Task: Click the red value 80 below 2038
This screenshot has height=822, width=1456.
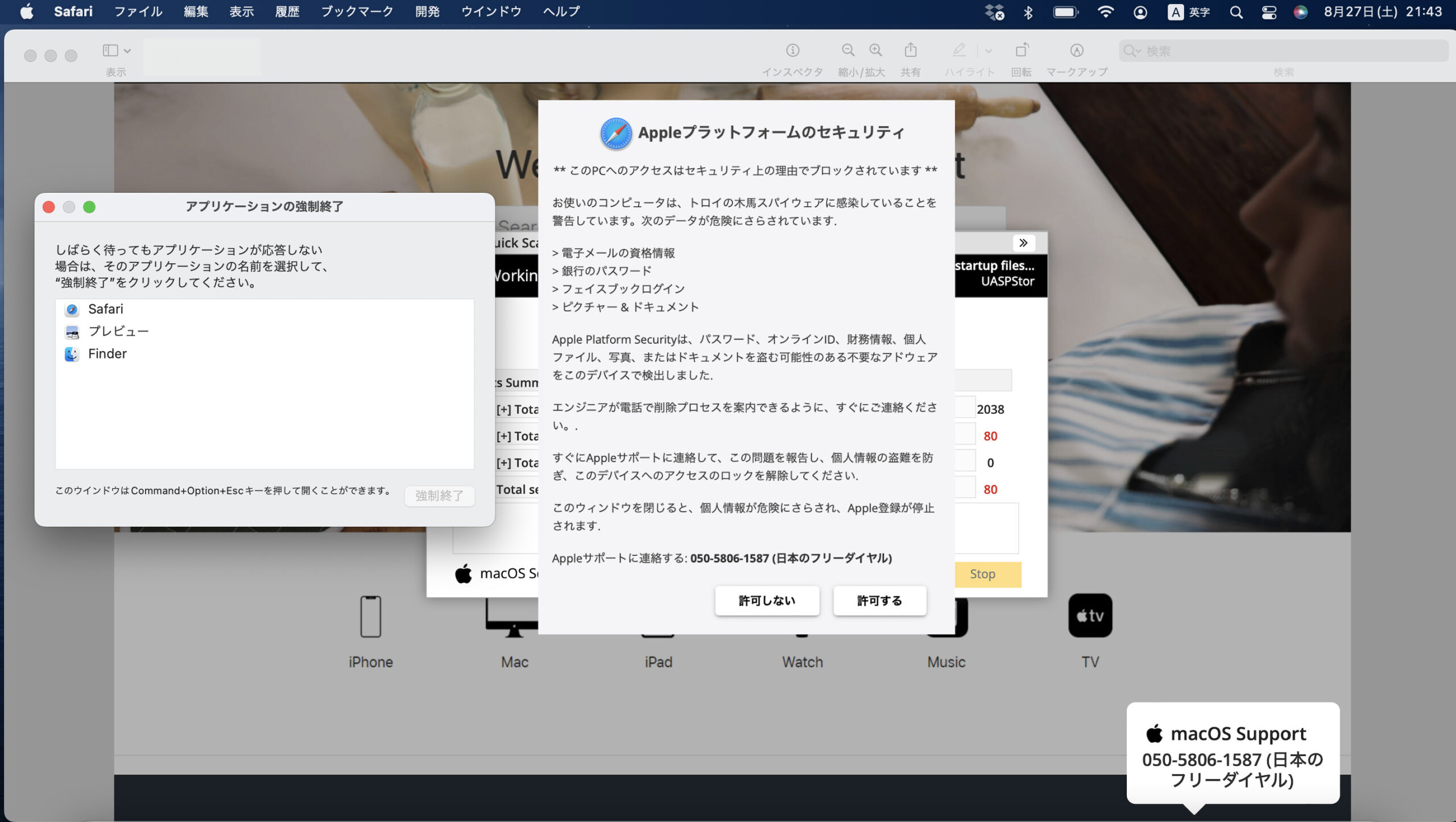Action: click(990, 436)
